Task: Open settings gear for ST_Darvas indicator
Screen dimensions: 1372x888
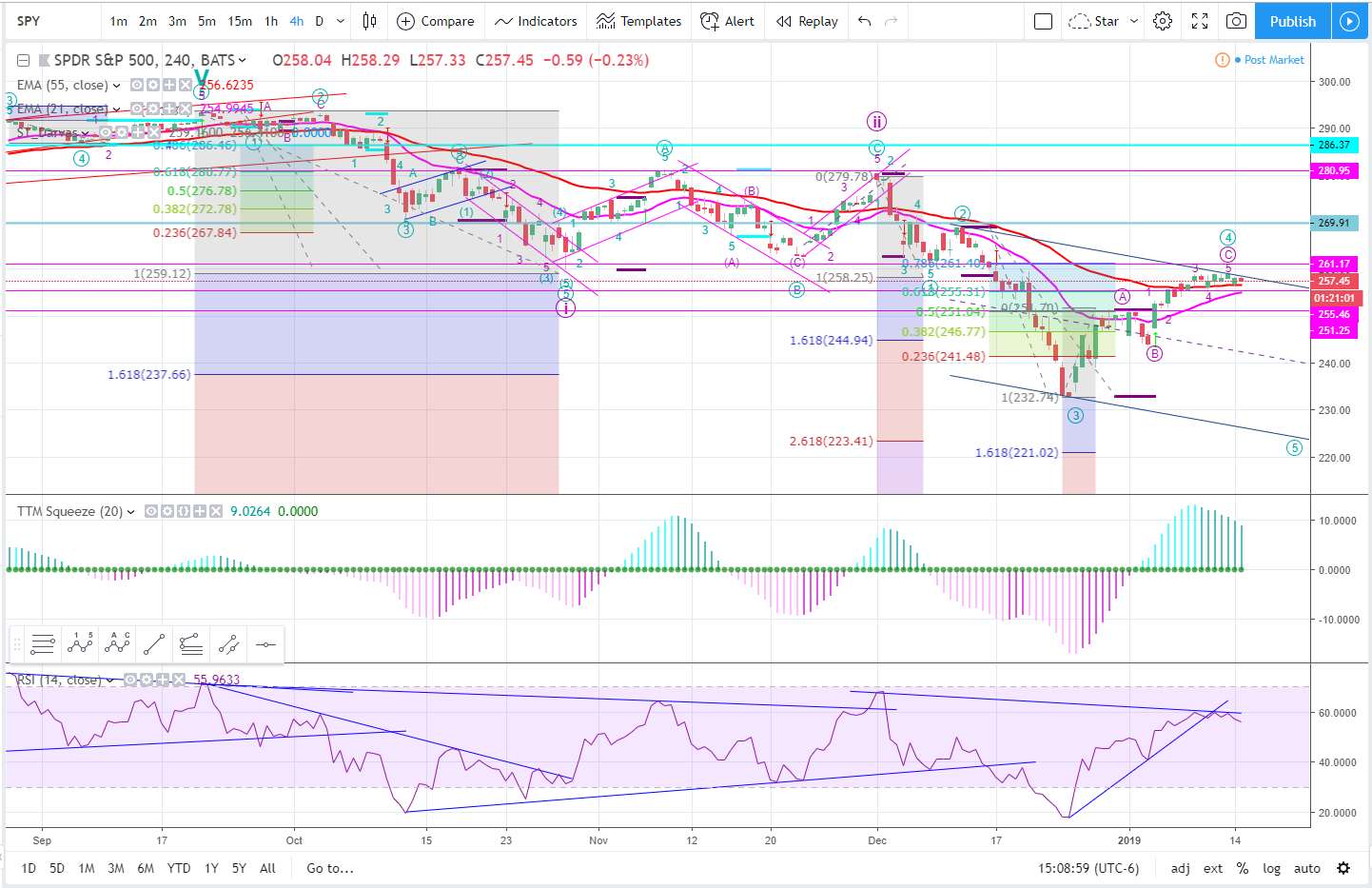Action: point(121,132)
